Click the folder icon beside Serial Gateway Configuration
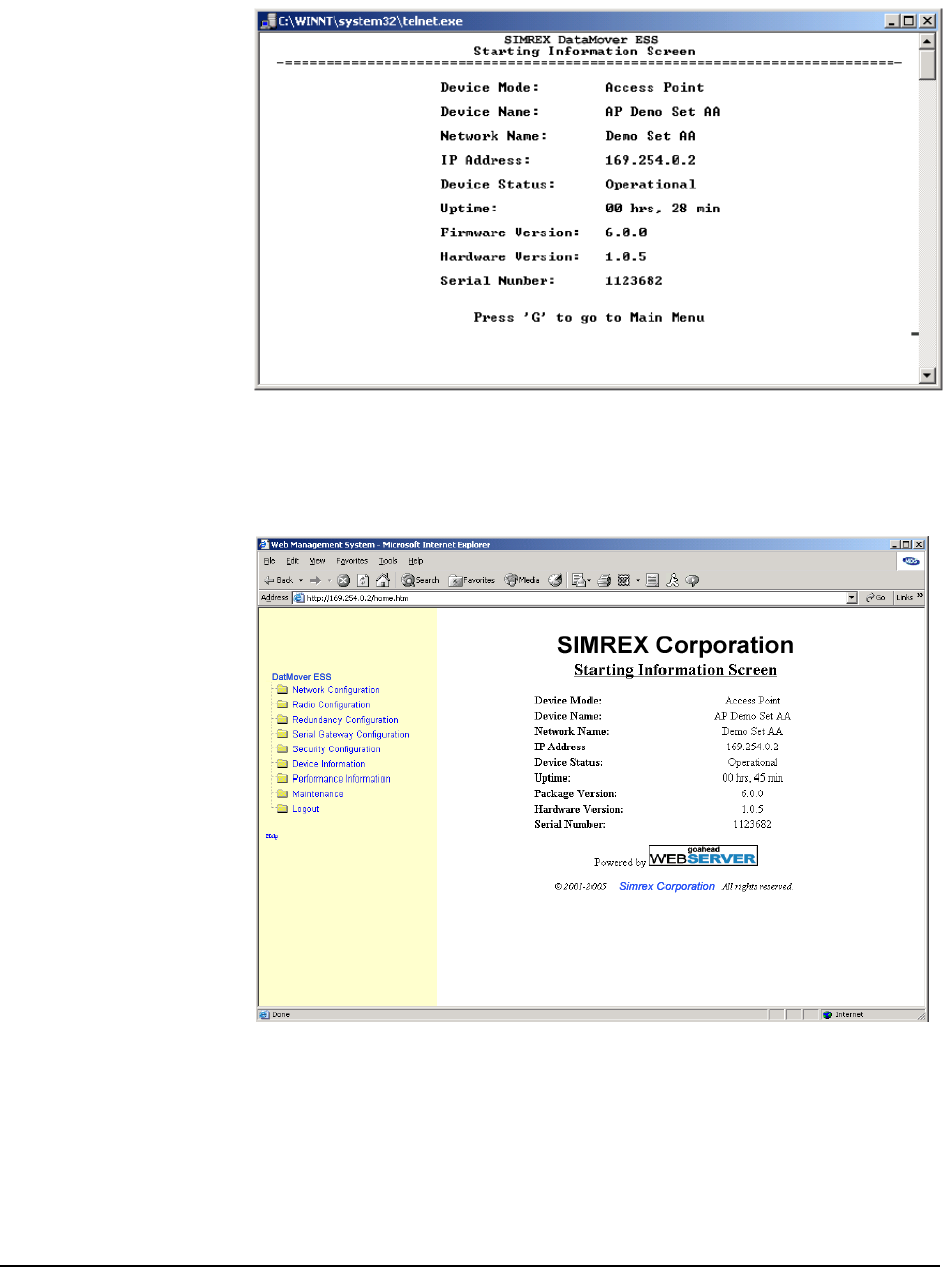This screenshot has width=950, height=1267. (x=282, y=734)
